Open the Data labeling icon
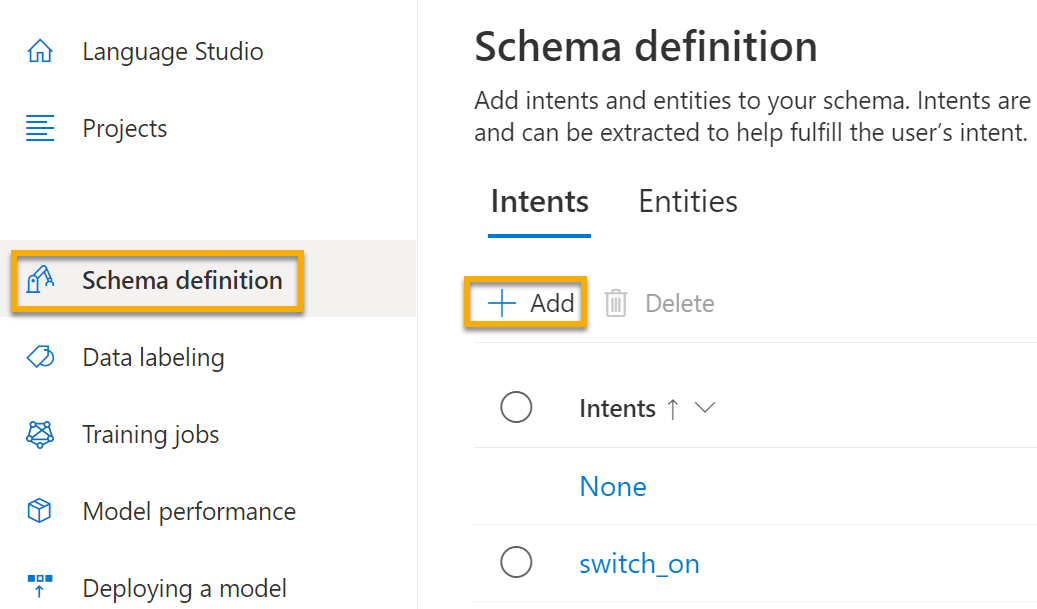 (x=38, y=357)
